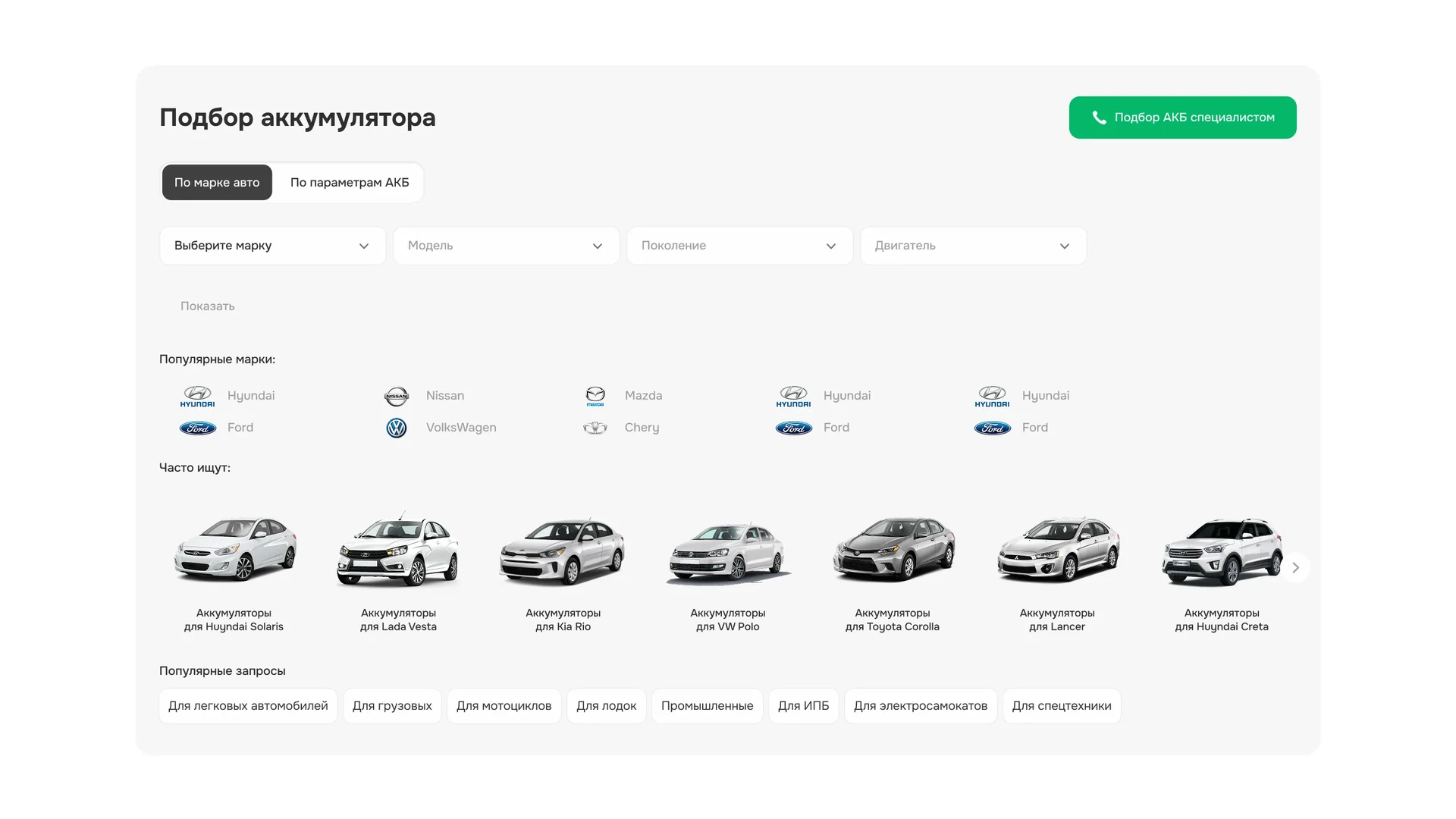This screenshot has width=1456, height=819.
Task: Select the Kia Rio car image
Action: point(563,551)
